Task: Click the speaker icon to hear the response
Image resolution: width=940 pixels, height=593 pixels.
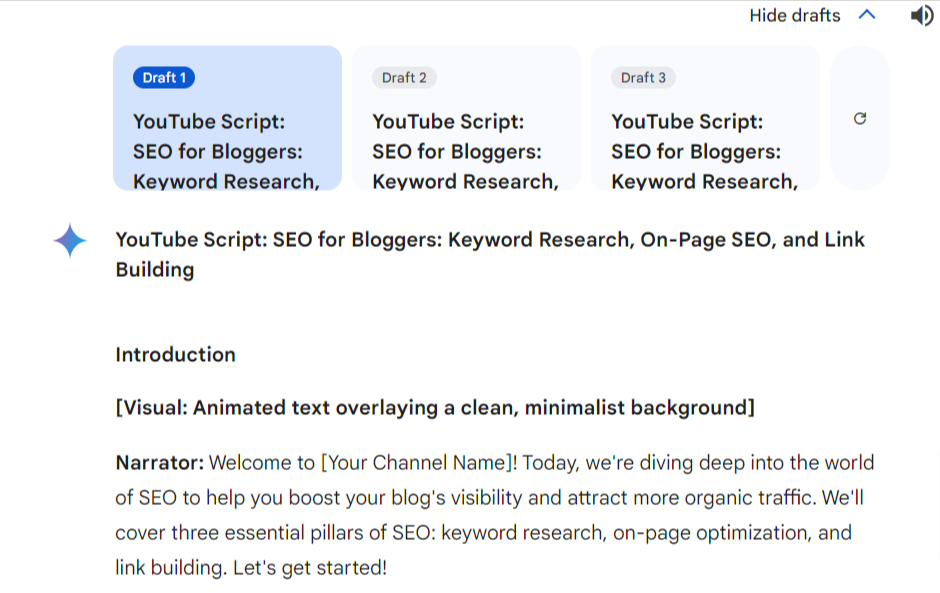Action: coord(922,15)
